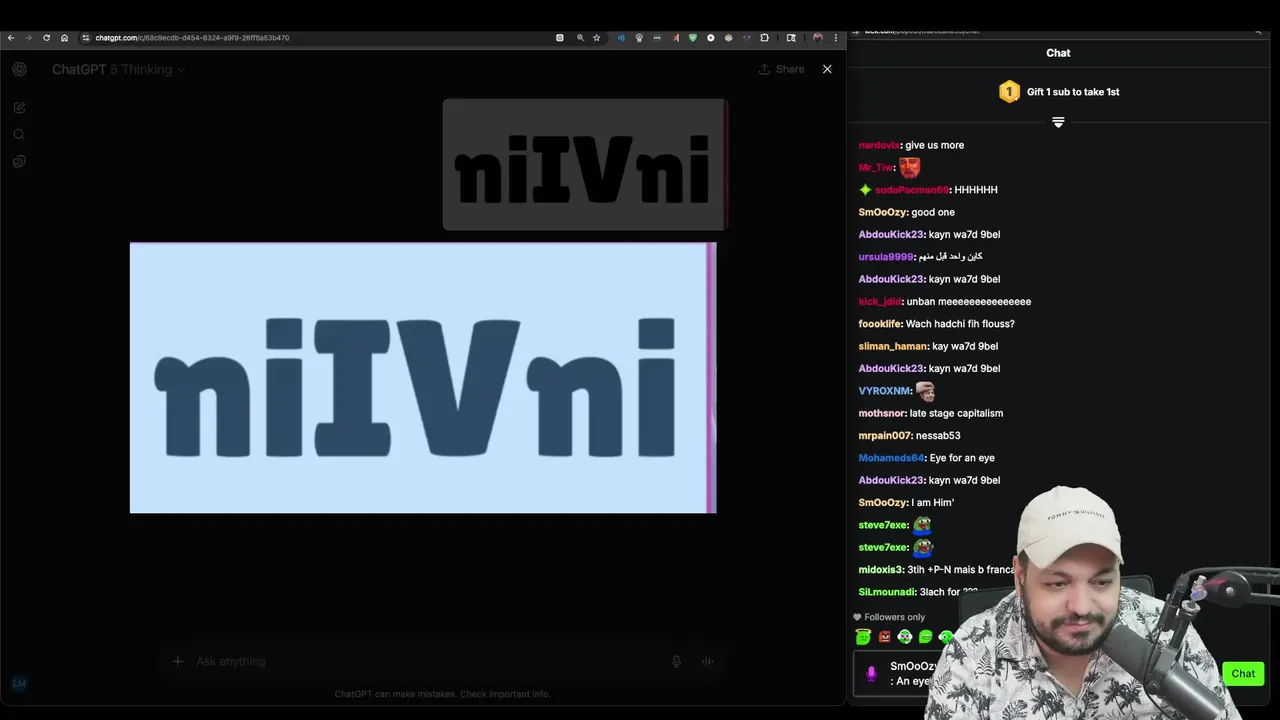View site information icon before chatgpt.com URL
This screenshot has height=720, width=1280.
coord(86,38)
